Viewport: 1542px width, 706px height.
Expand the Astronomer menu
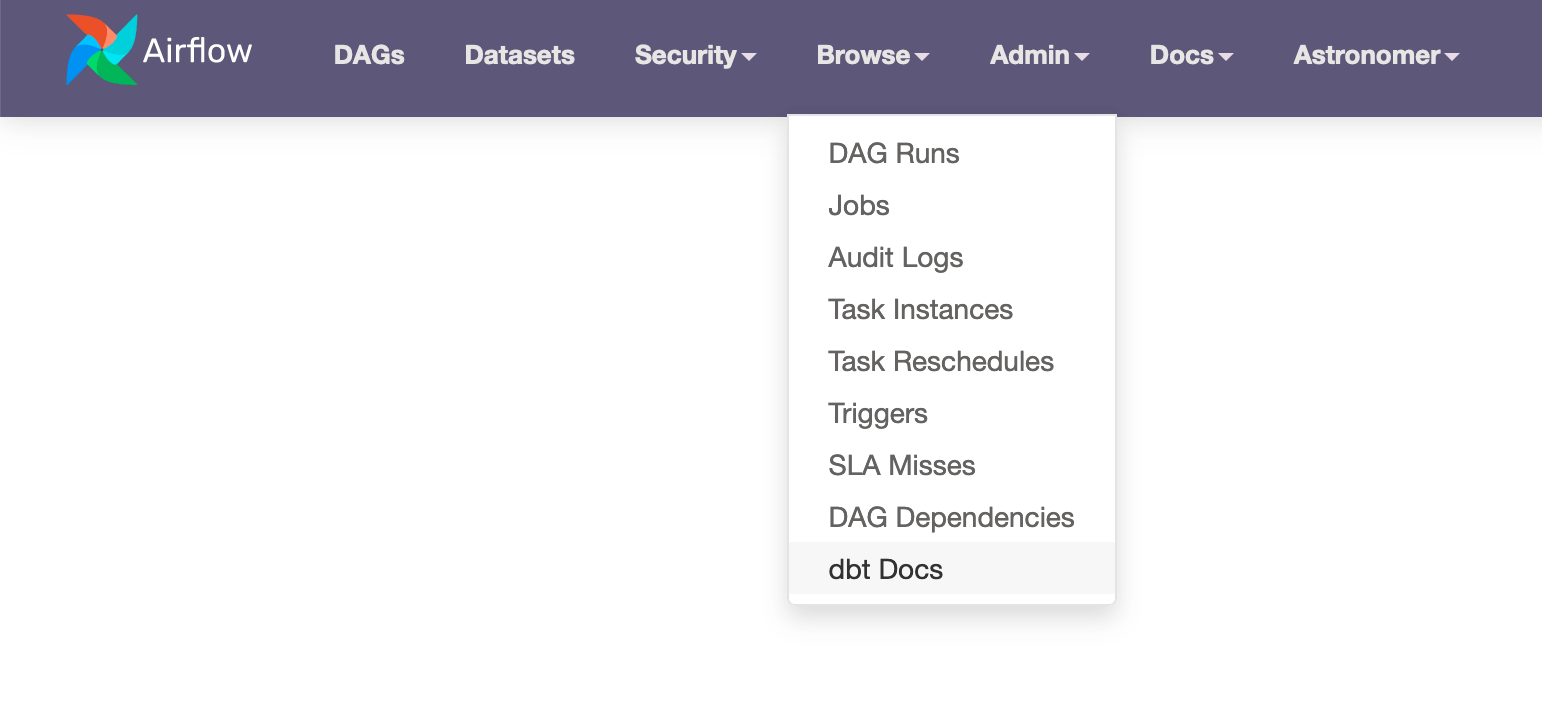point(1367,56)
